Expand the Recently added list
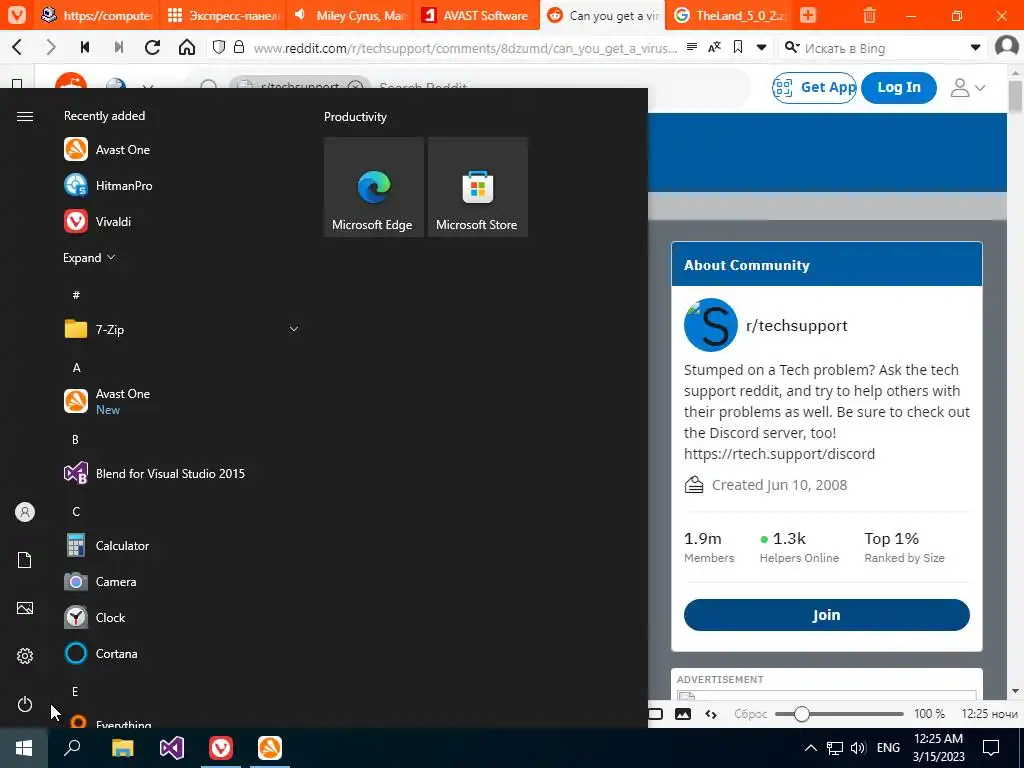Image resolution: width=1024 pixels, height=768 pixels. (x=89, y=258)
